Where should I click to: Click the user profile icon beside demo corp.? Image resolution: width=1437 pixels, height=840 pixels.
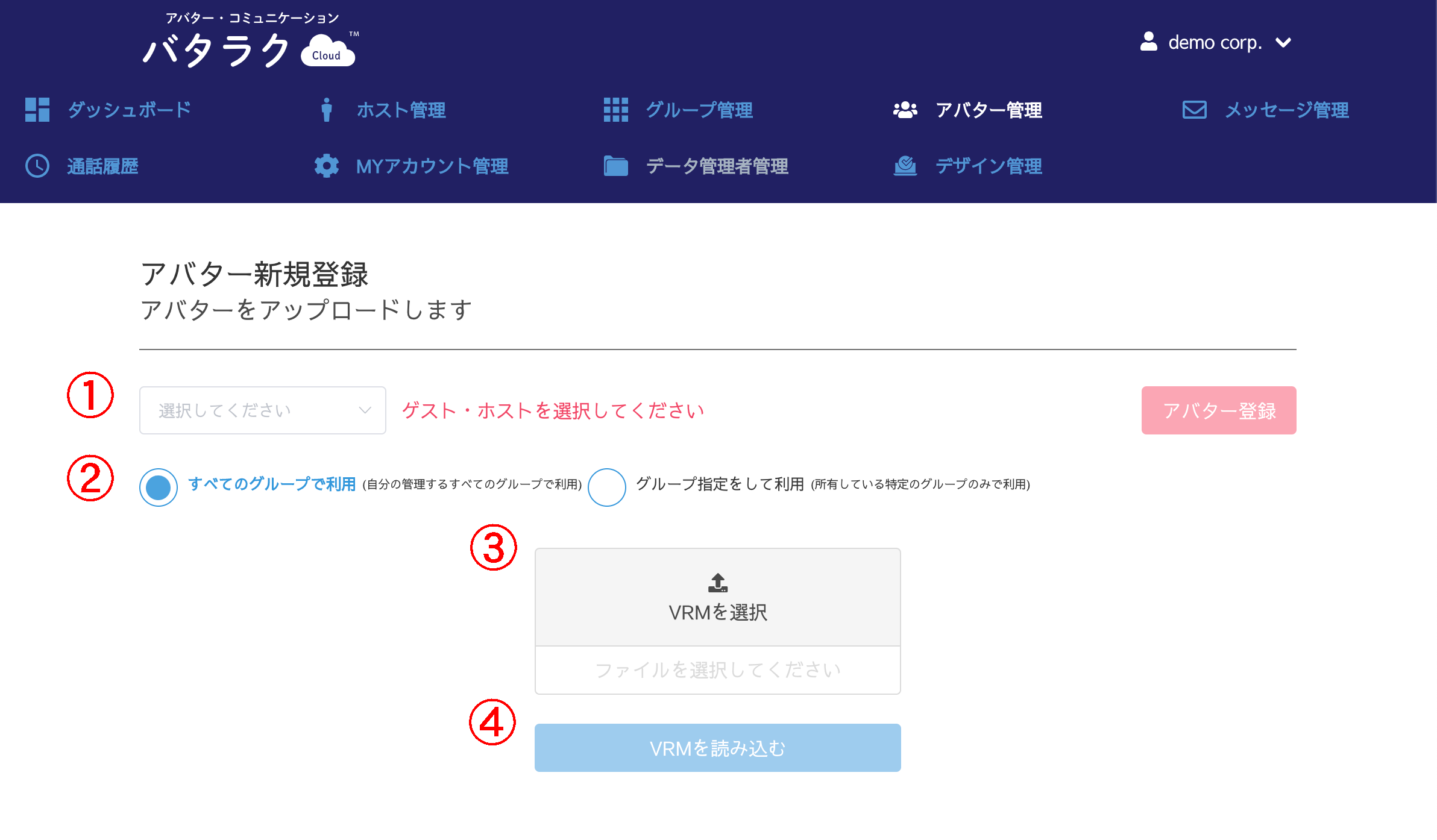(1149, 42)
